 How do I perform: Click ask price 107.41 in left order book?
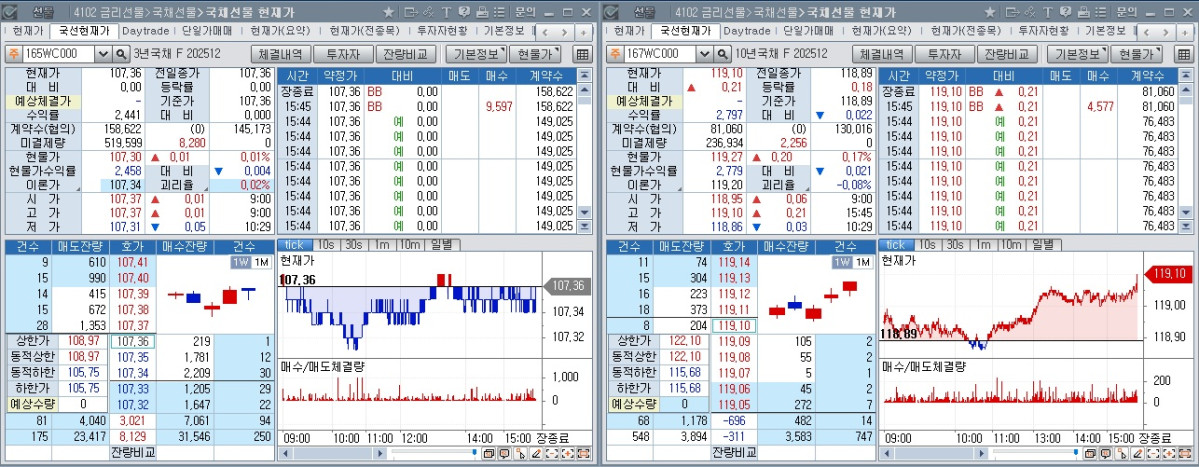pos(133,262)
